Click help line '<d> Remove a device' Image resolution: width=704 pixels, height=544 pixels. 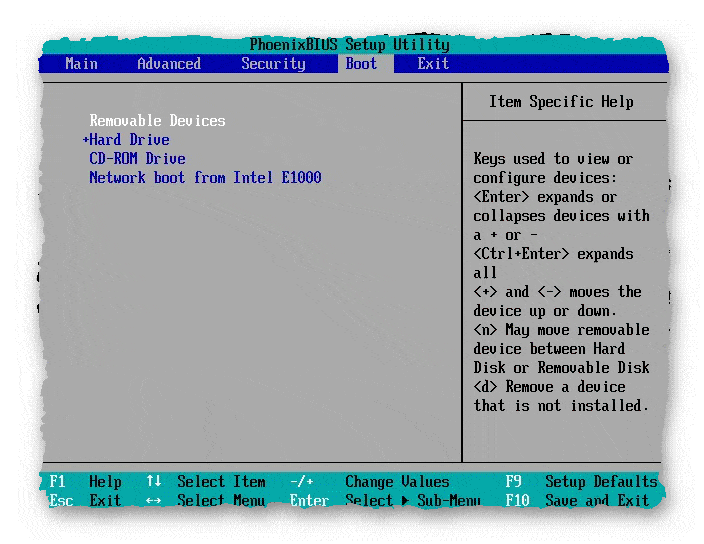(549, 387)
